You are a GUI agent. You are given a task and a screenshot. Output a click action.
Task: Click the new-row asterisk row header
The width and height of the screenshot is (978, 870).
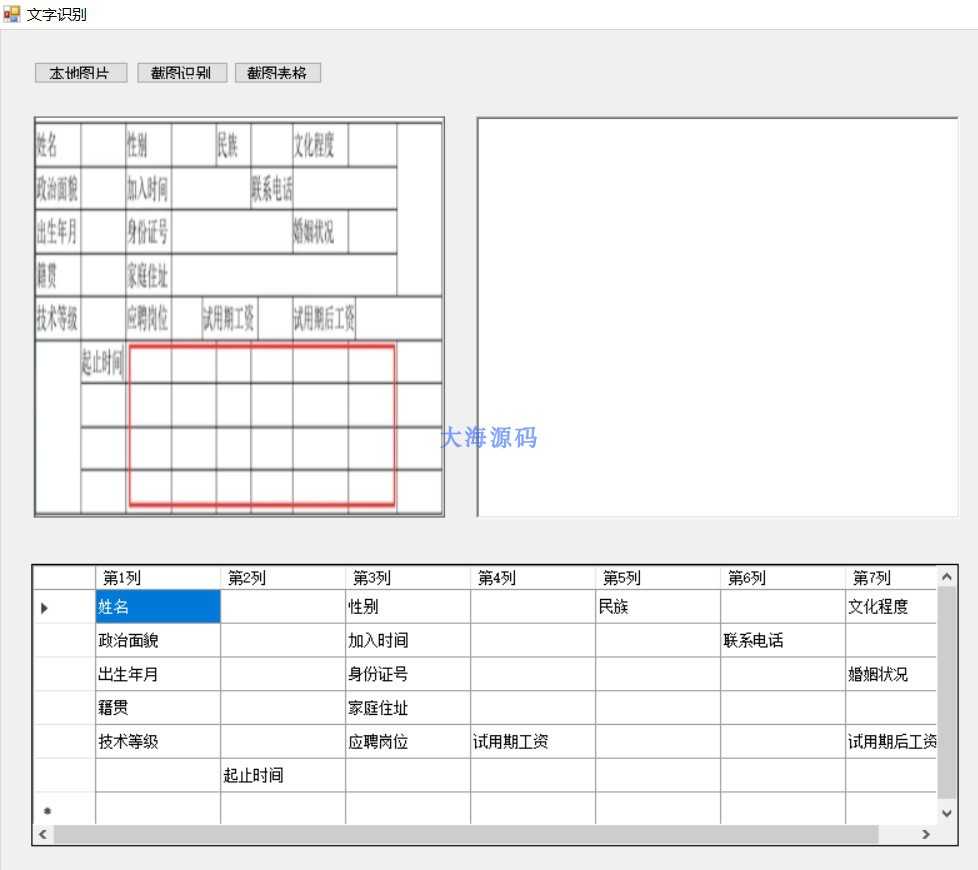click(47, 810)
